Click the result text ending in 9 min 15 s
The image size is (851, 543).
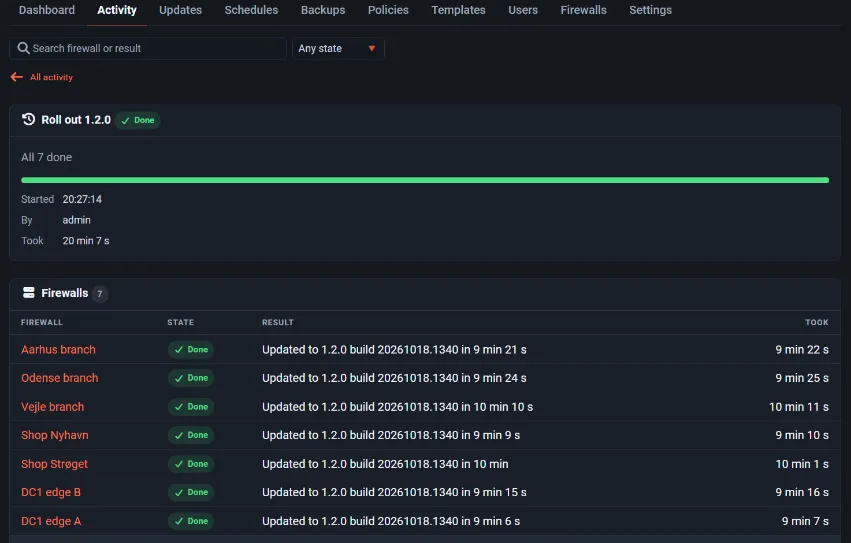pyautogui.click(x=394, y=492)
